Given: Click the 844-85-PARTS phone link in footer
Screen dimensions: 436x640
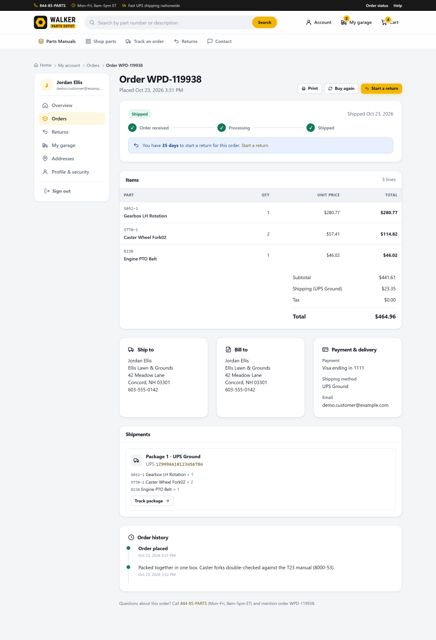Looking at the screenshot, I should click(x=194, y=603).
